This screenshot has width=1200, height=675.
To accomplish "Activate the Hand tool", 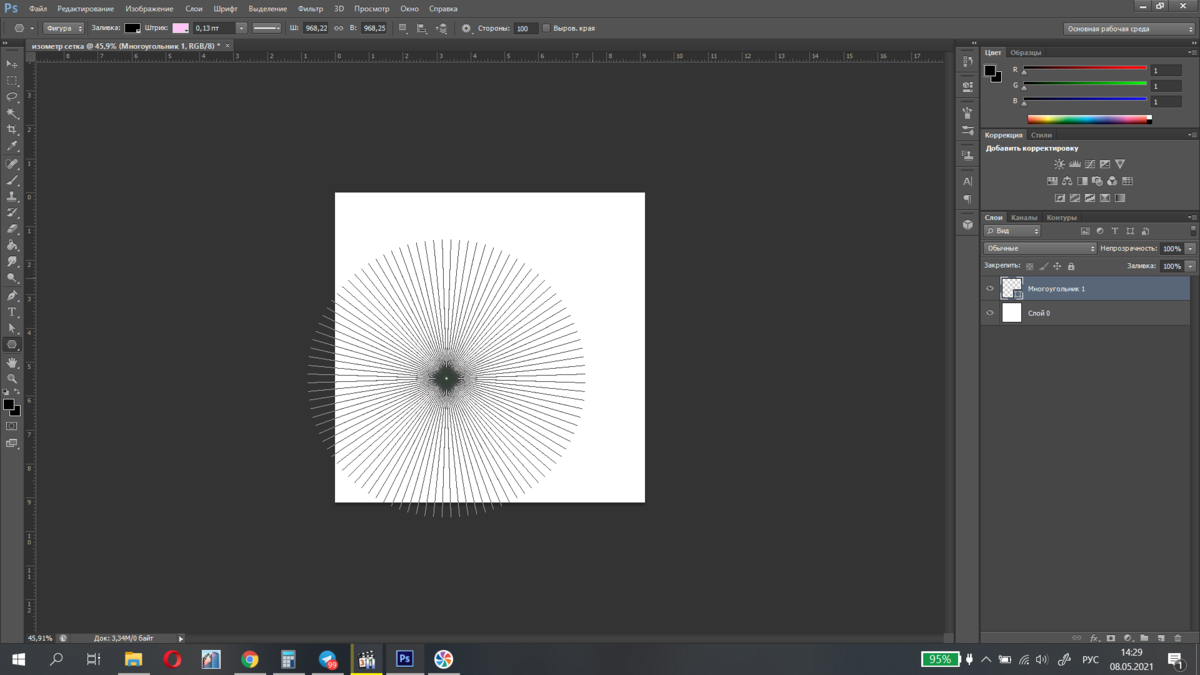I will tap(12, 362).
